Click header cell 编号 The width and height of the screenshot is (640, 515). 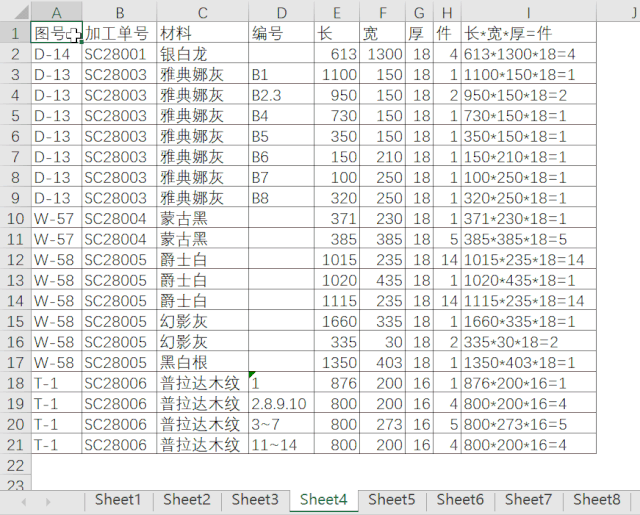click(x=281, y=33)
